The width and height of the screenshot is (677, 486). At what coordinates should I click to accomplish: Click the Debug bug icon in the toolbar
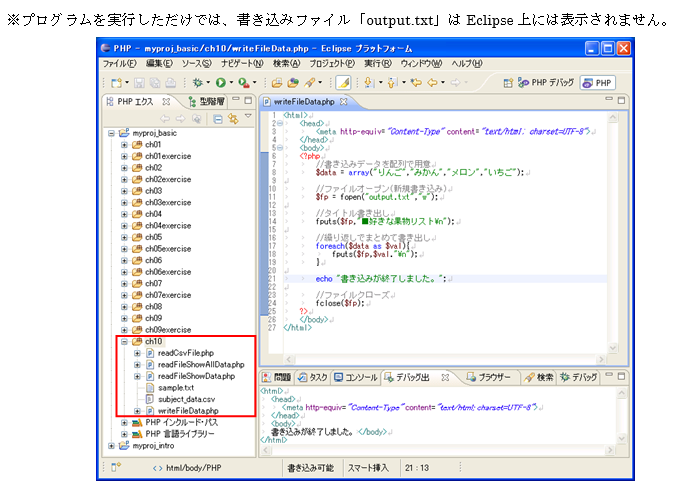pyautogui.click(x=198, y=82)
